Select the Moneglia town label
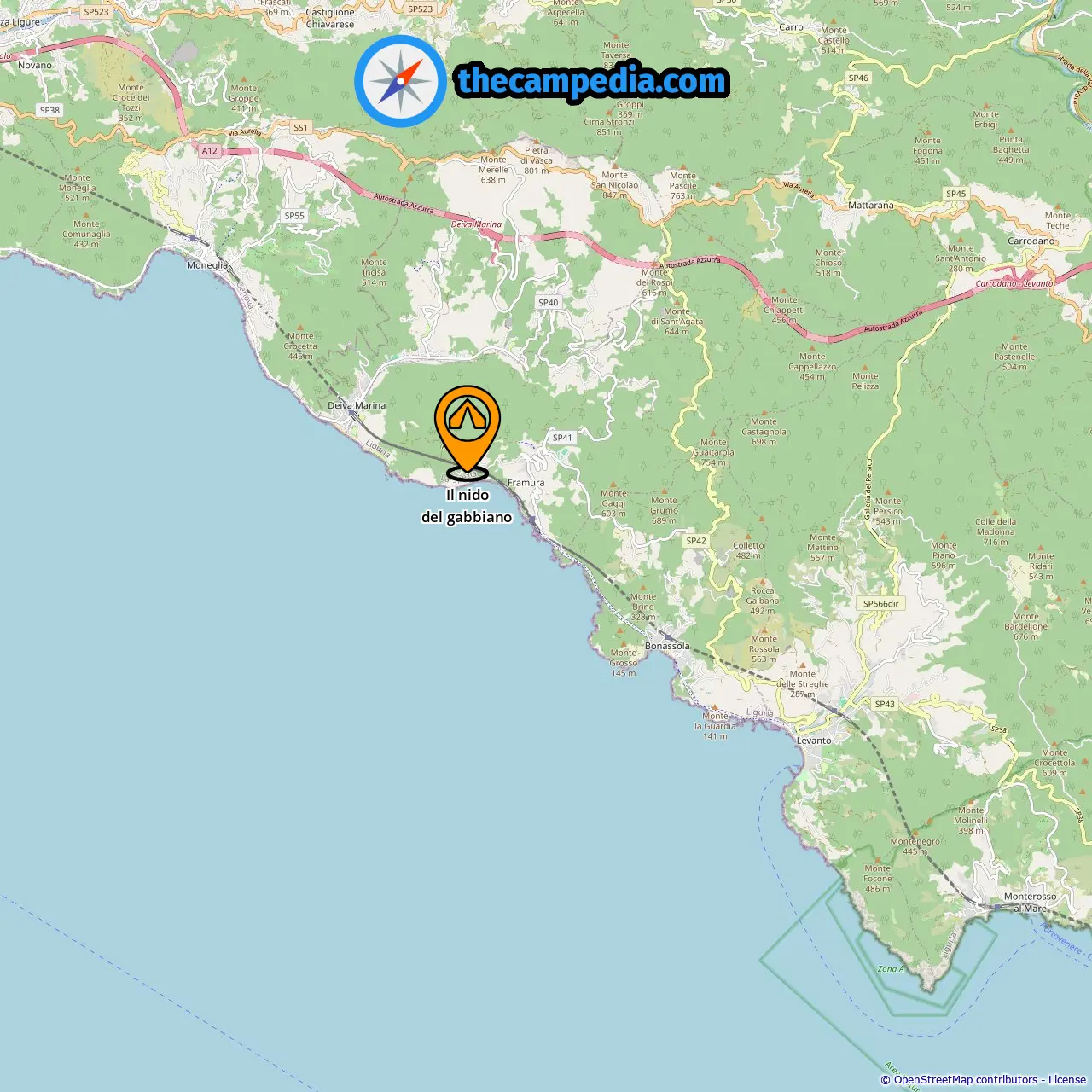This screenshot has height=1092, width=1092. click(207, 265)
